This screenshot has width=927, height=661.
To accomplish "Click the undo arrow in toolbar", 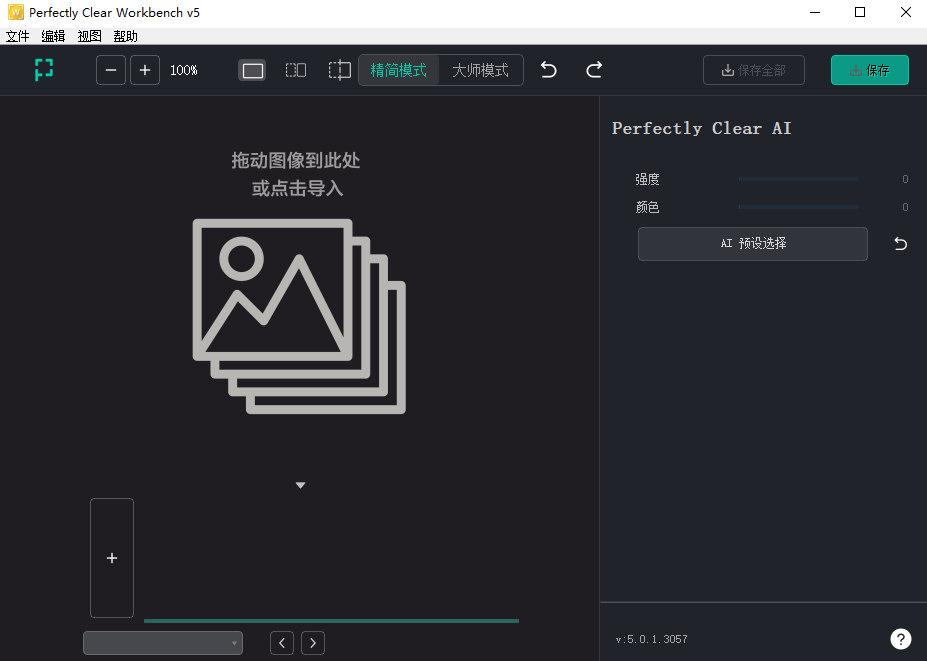I will pos(549,70).
